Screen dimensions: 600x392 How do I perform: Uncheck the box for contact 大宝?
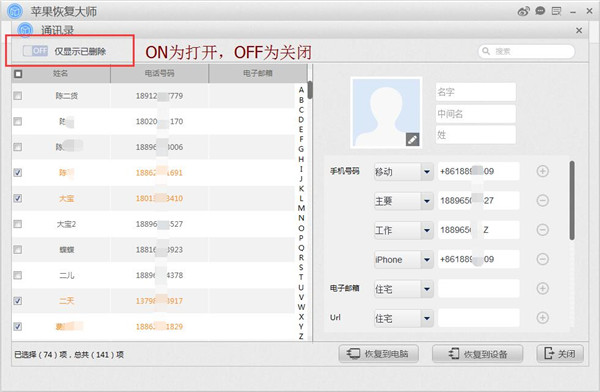coord(18,198)
